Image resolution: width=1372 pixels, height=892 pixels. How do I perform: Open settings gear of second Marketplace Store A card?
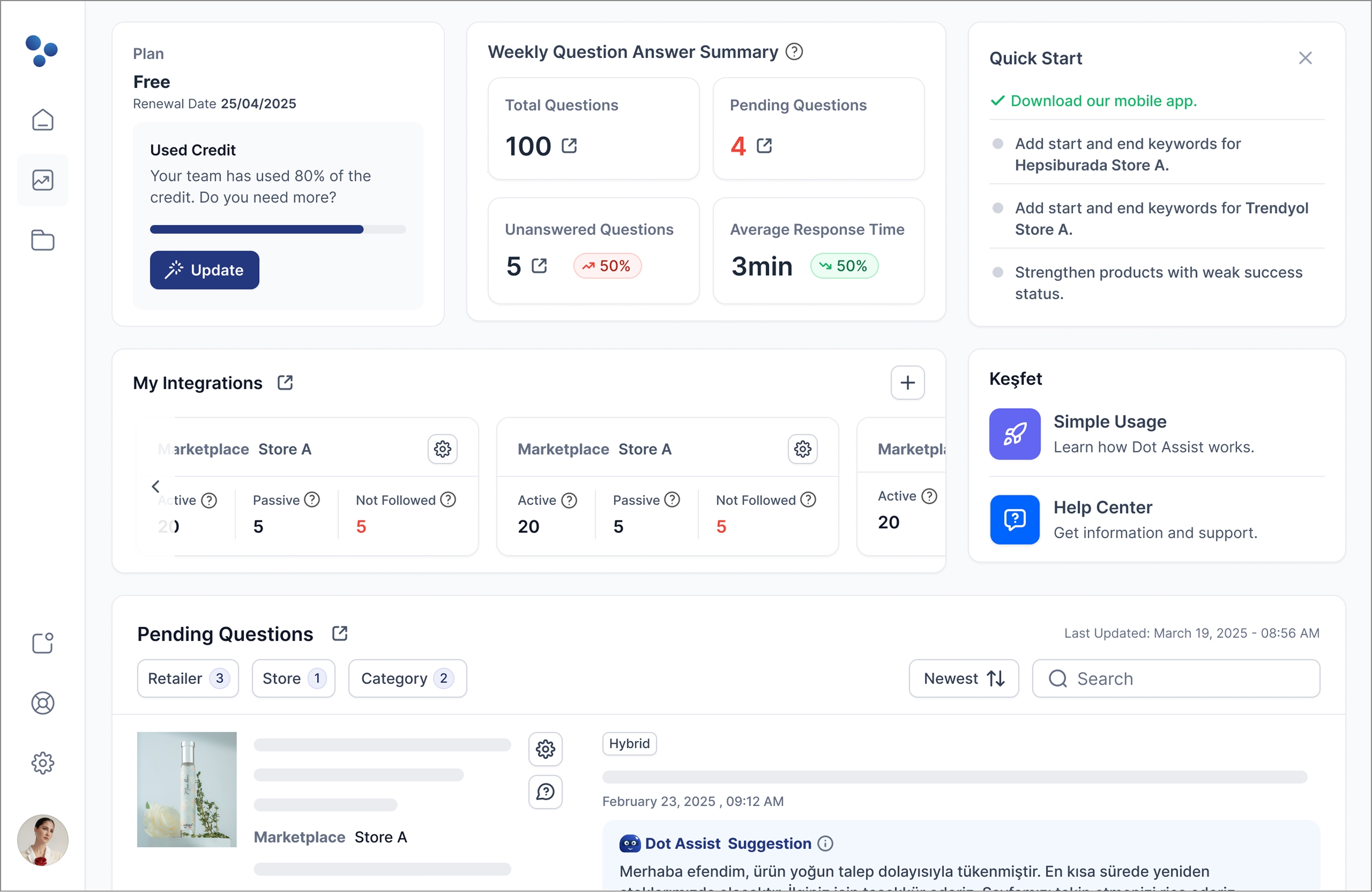803,449
